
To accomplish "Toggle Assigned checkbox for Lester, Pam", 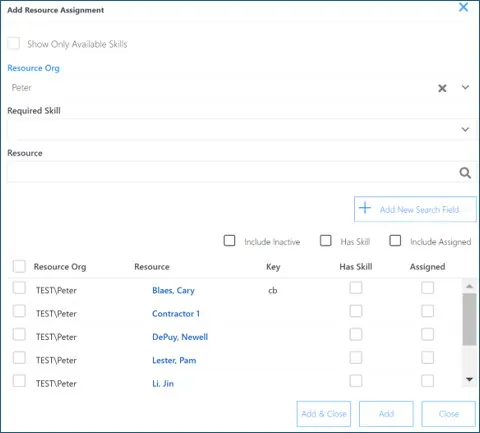I will [x=428, y=358].
